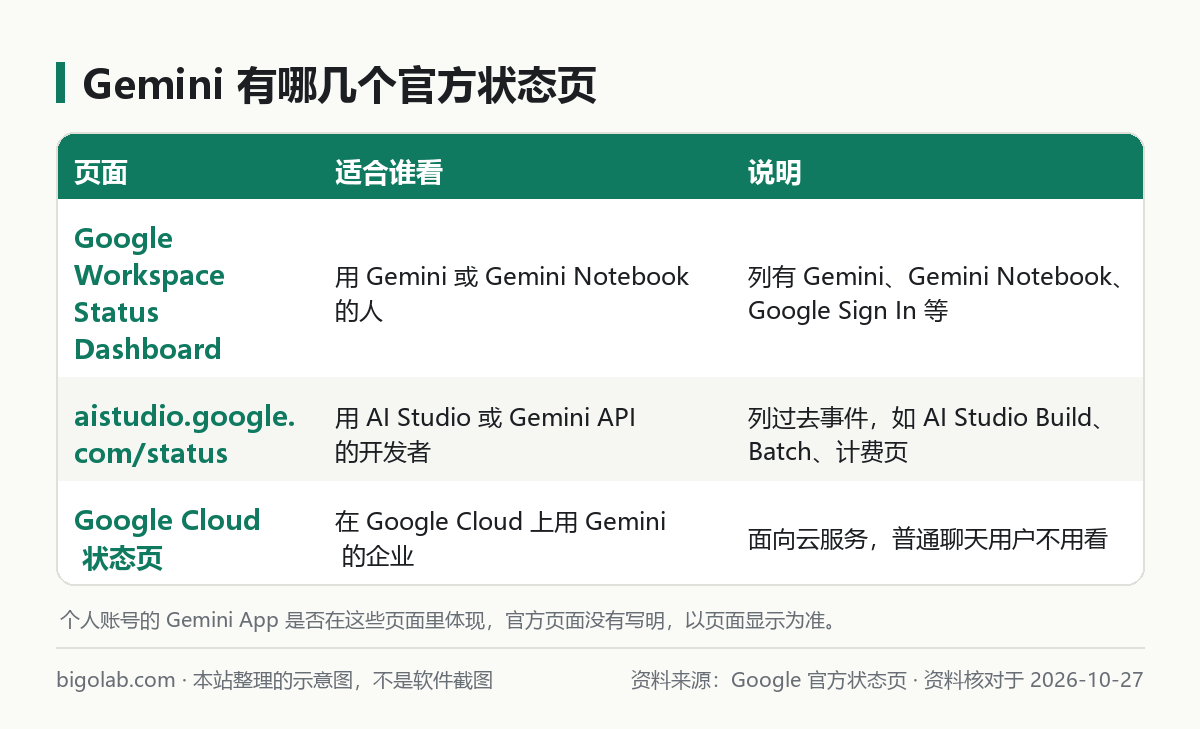Click the title "Gemini 有哪几个官方状态页"
Screen dimensions: 1200x729
[339, 85]
